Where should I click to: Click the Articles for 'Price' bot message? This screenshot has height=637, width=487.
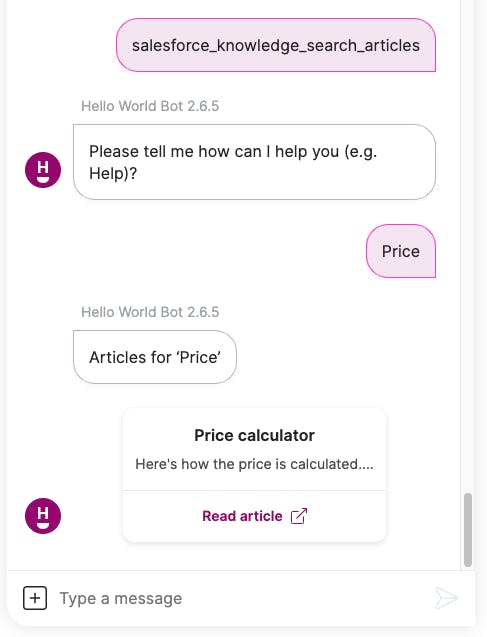pos(155,357)
